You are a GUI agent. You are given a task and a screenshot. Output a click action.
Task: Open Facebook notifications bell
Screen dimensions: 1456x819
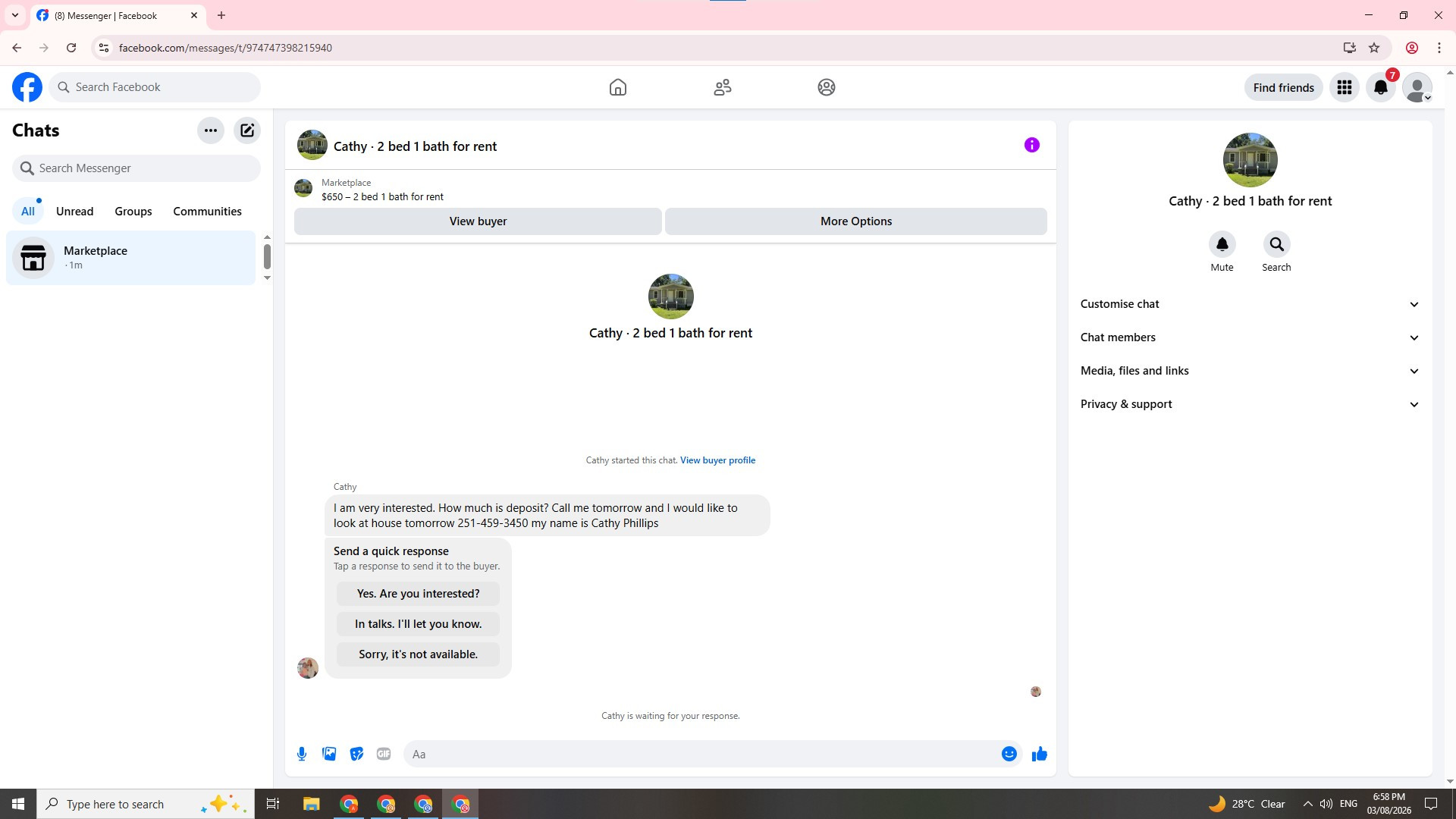[x=1380, y=88]
